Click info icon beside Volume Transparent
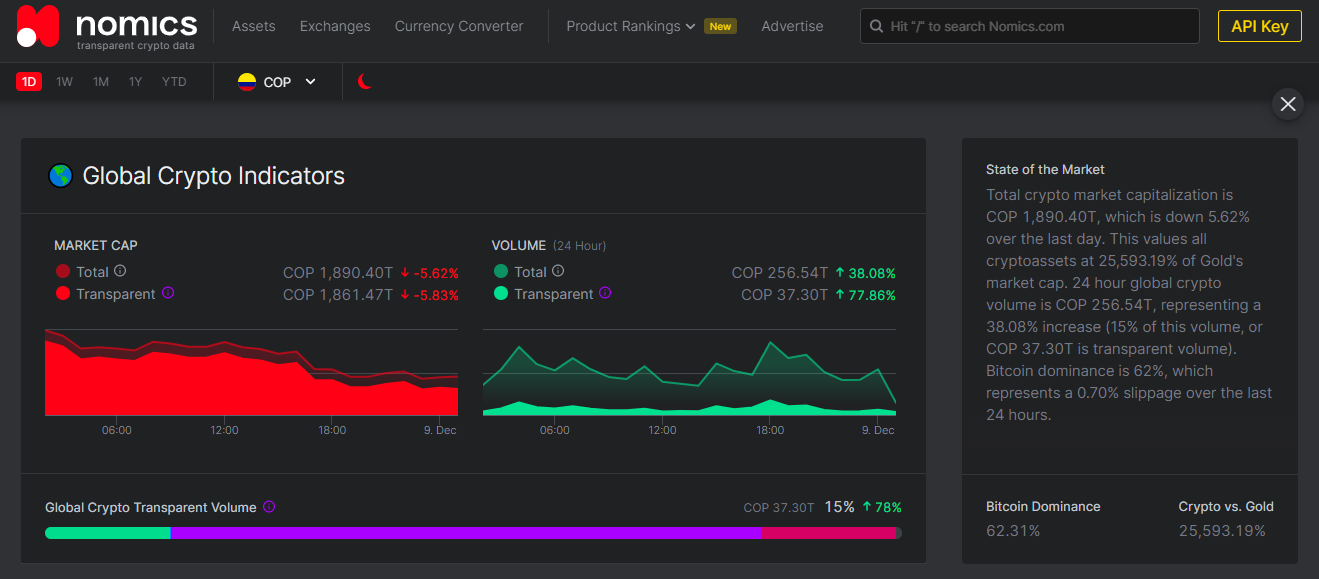The height and width of the screenshot is (579, 1319). point(605,293)
